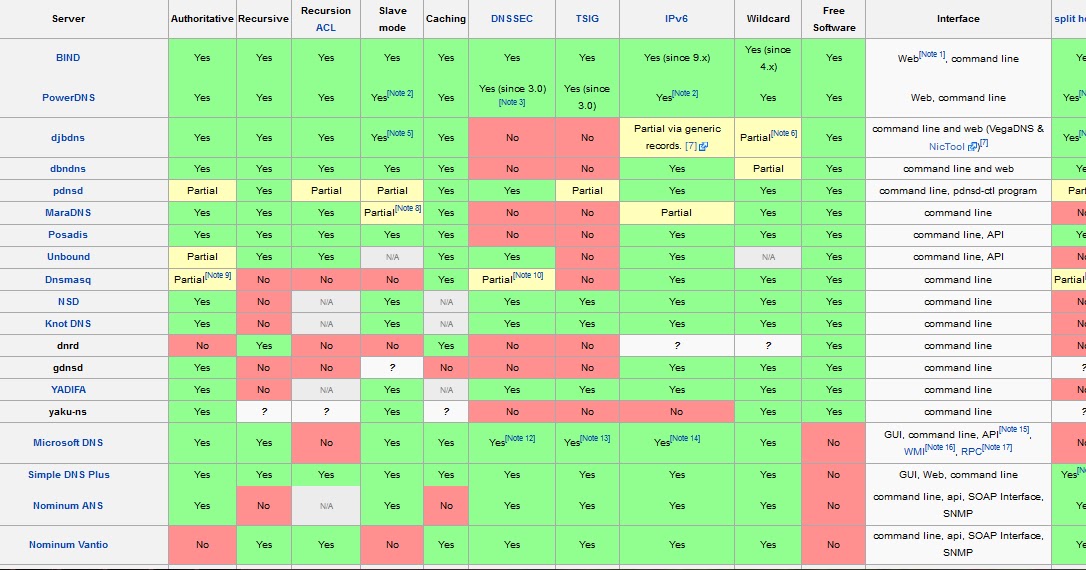Click the 'Wildcard' column header

coord(768,19)
